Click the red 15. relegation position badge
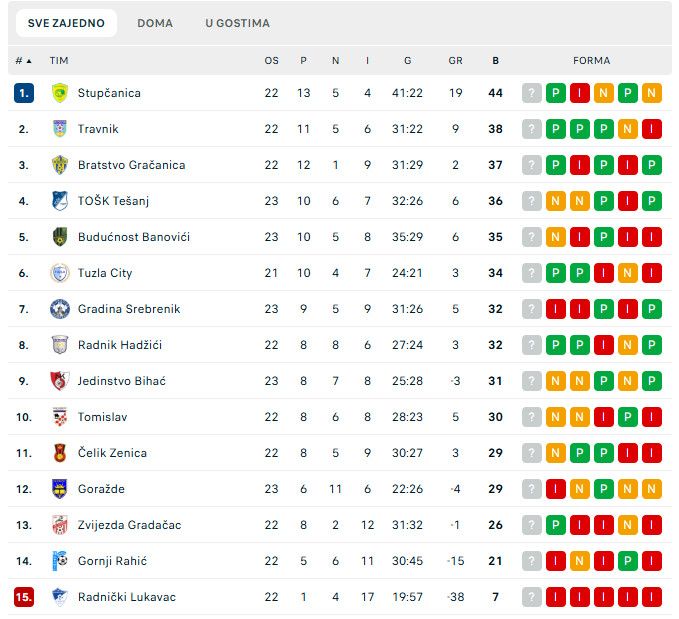Viewport: 679px width, 619px height. tap(24, 597)
